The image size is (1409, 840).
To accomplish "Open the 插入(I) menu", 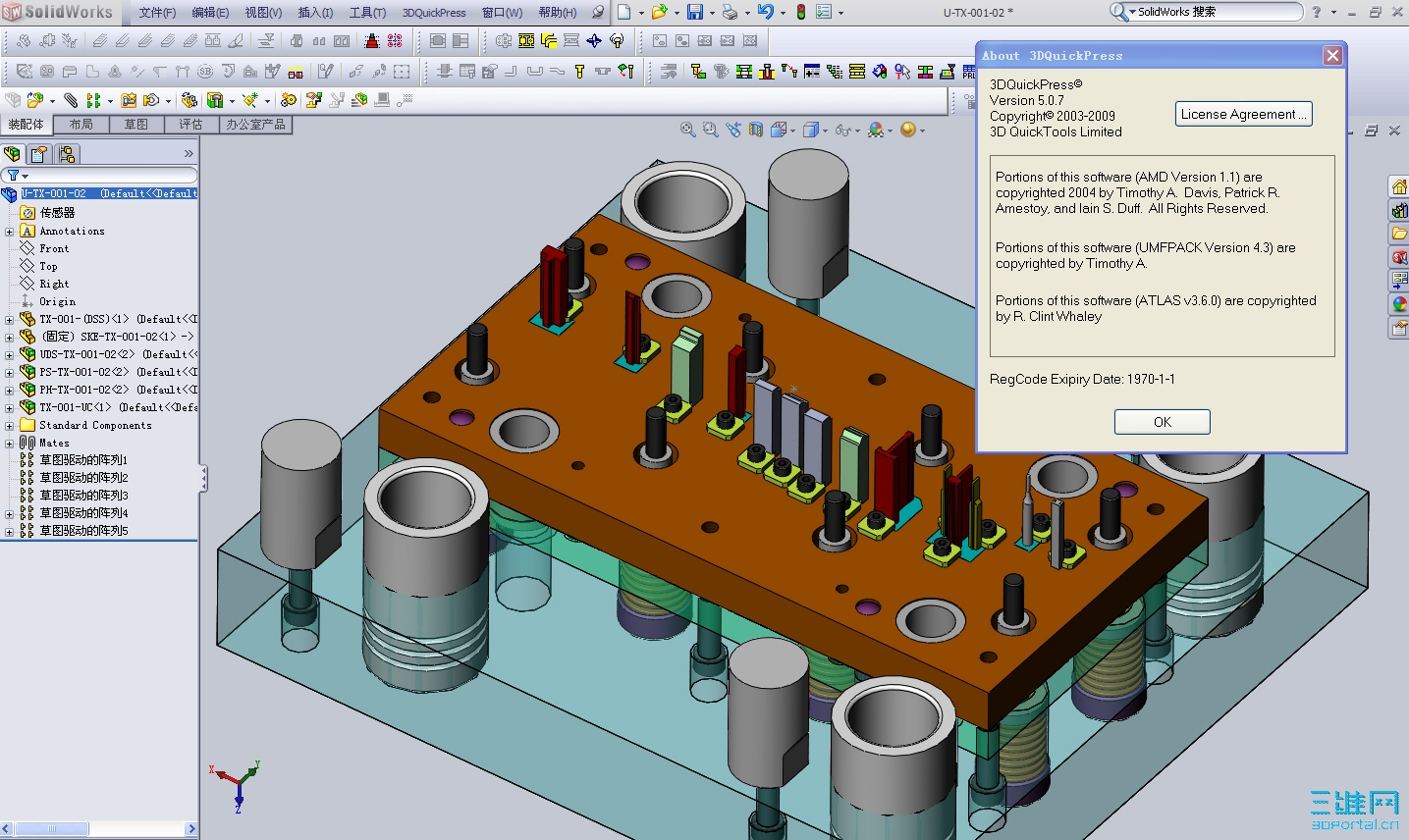I will click(x=315, y=13).
